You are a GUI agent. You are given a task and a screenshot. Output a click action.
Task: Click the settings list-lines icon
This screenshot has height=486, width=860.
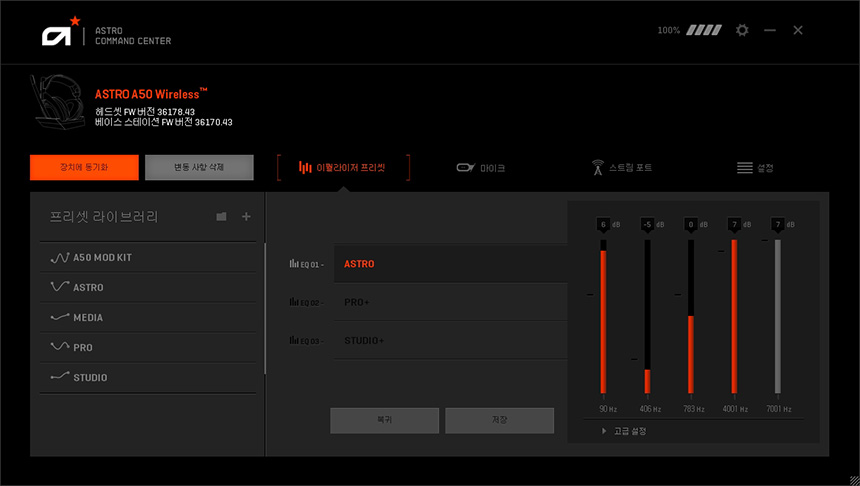coord(744,168)
